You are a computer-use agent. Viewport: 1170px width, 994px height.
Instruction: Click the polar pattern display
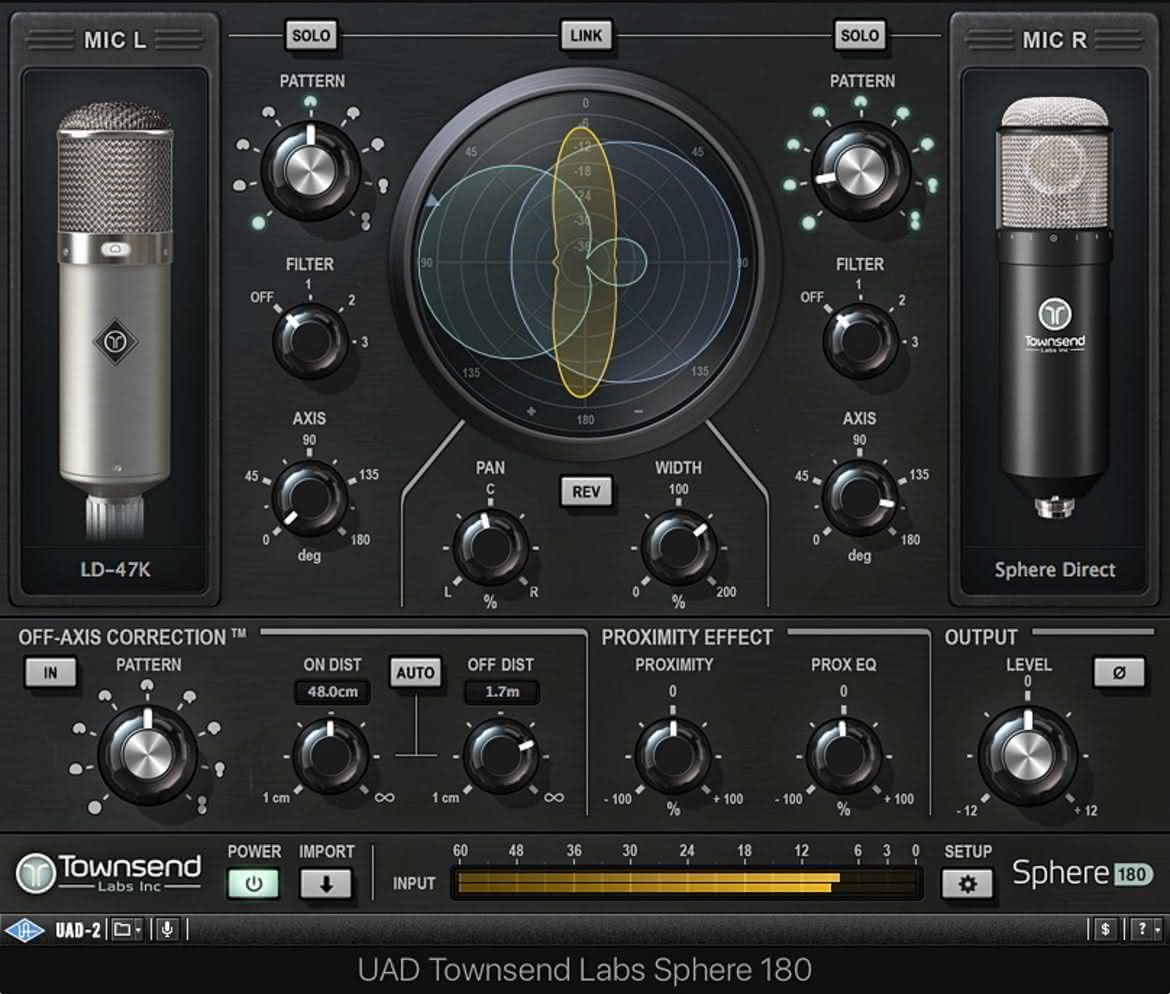pos(585,263)
